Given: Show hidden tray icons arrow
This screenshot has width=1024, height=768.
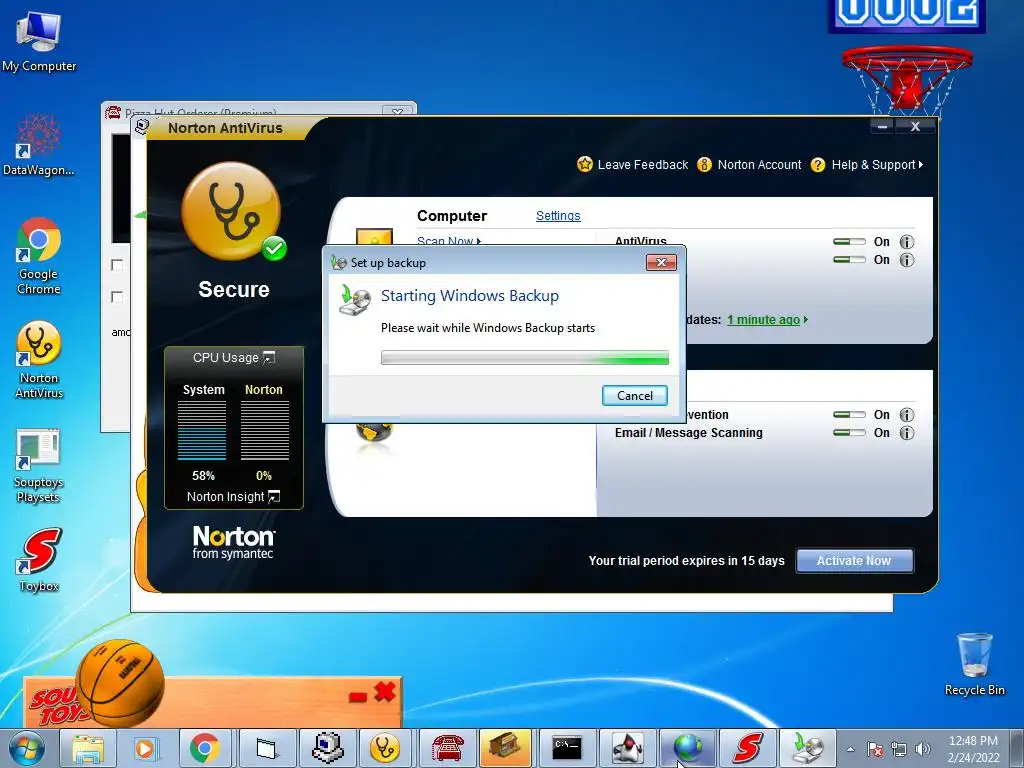Looking at the screenshot, I should click(850, 749).
